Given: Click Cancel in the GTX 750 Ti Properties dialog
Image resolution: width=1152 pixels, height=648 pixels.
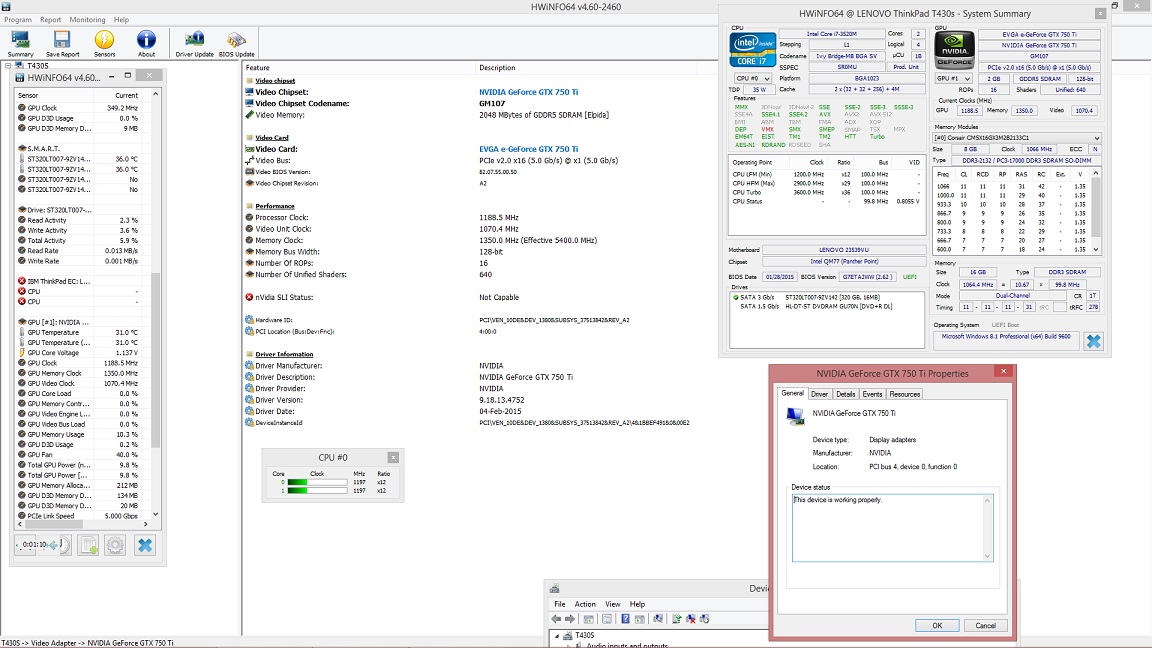Looking at the screenshot, I should click(985, 625).
